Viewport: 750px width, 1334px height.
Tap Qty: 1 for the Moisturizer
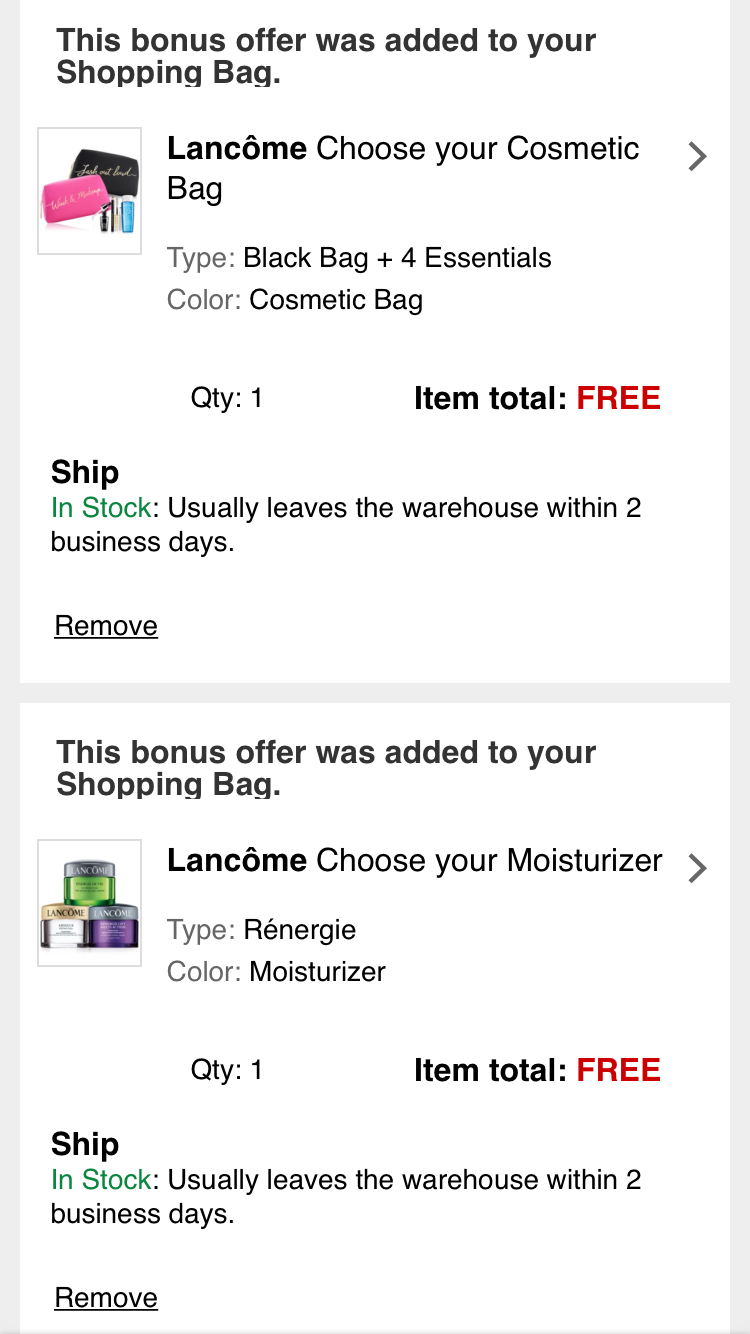click(x=227, y=1071)
